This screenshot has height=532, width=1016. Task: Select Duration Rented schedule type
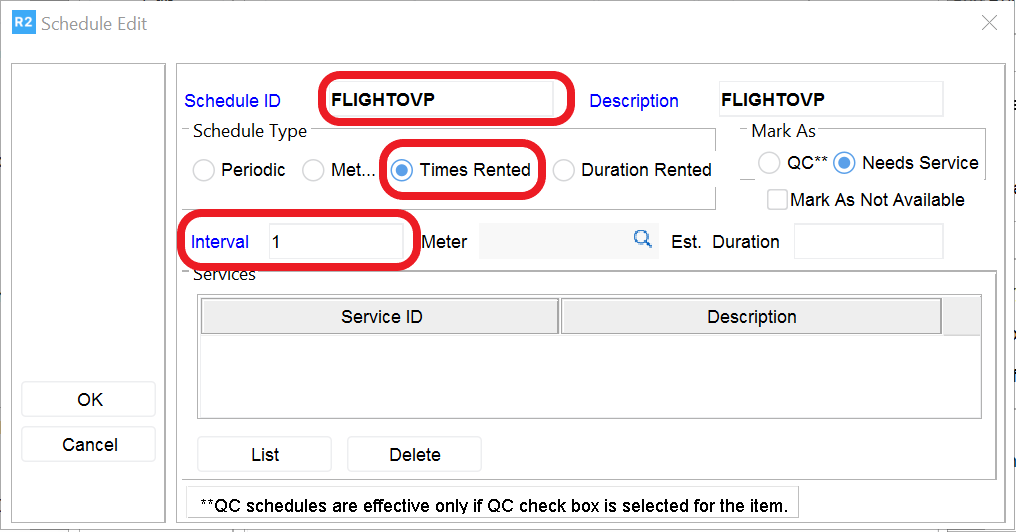tap(564, 170)
